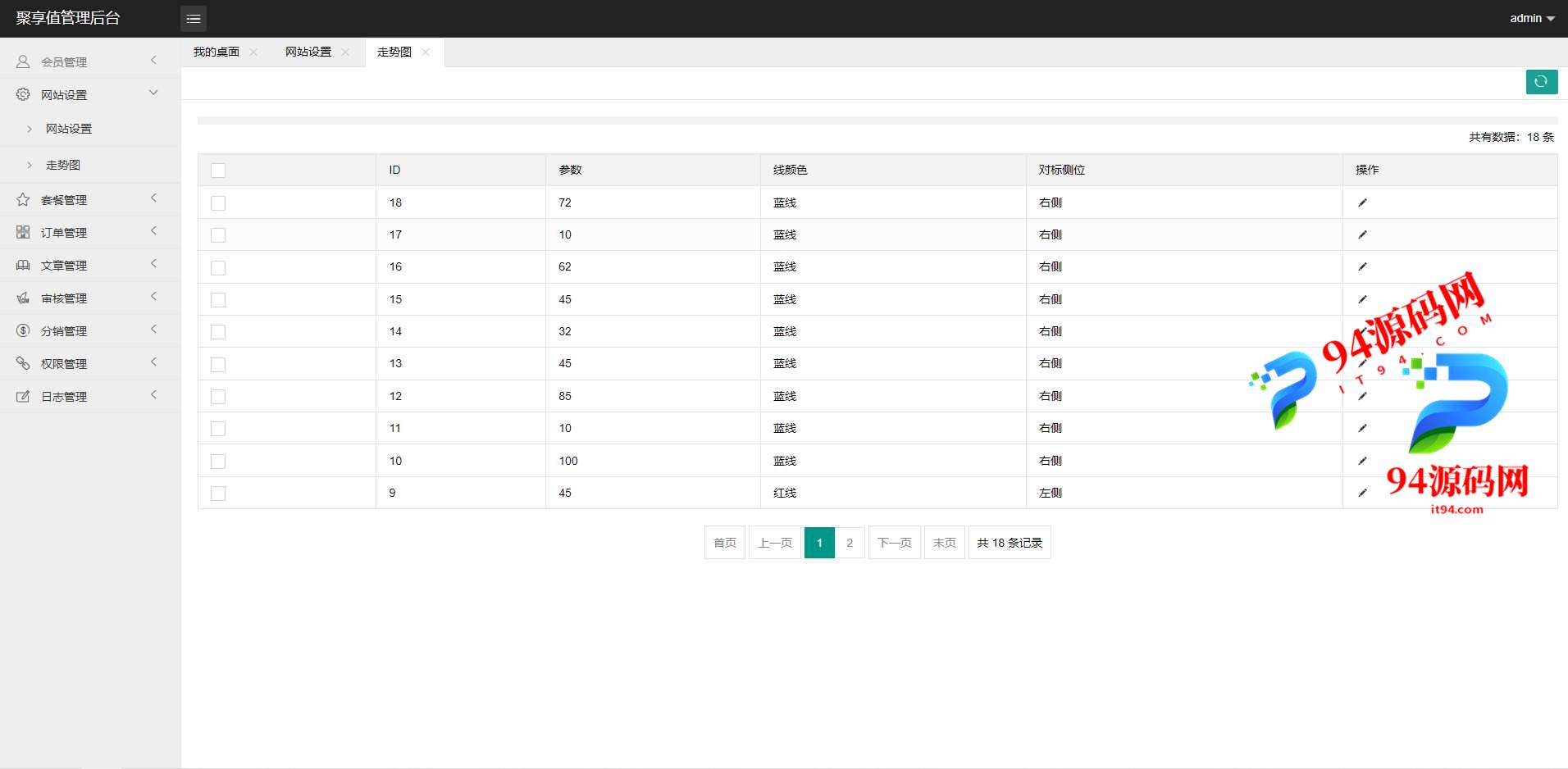Check the checkbox for row ID 13
Screen dimensions: 1568x769
click(218, 364)
